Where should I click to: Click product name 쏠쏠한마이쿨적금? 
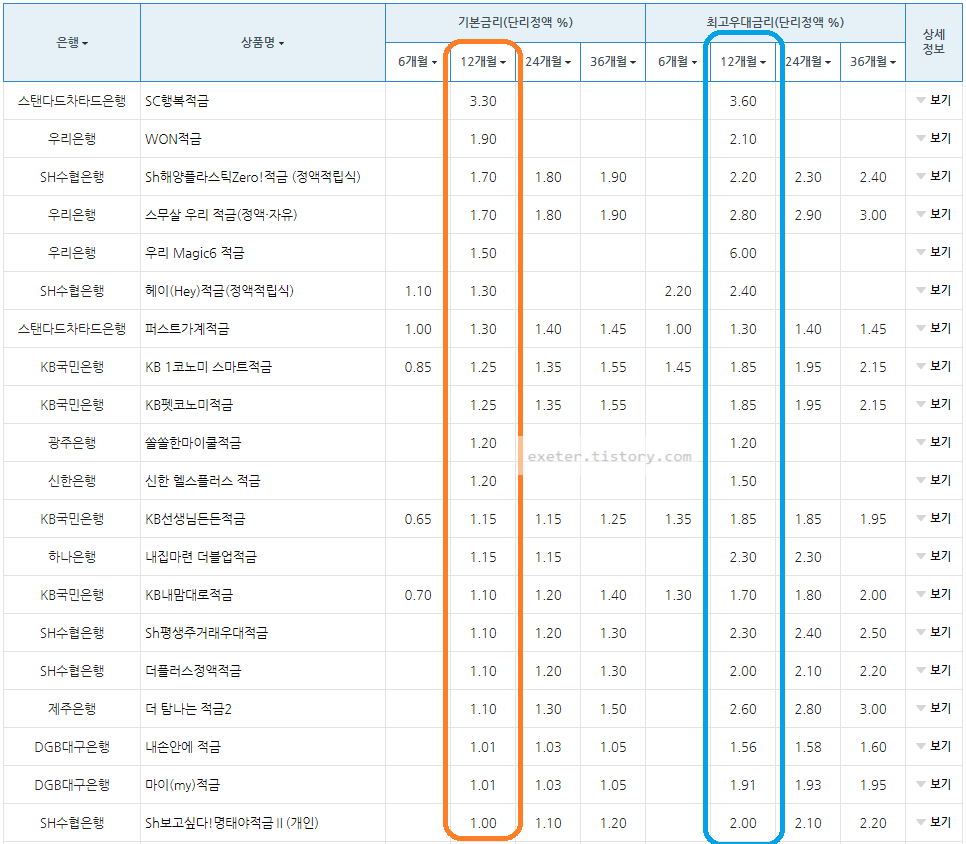point(193,443)
